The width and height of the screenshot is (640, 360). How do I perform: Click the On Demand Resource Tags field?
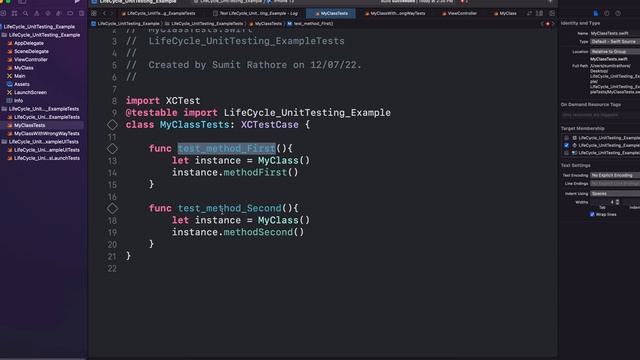600,115
